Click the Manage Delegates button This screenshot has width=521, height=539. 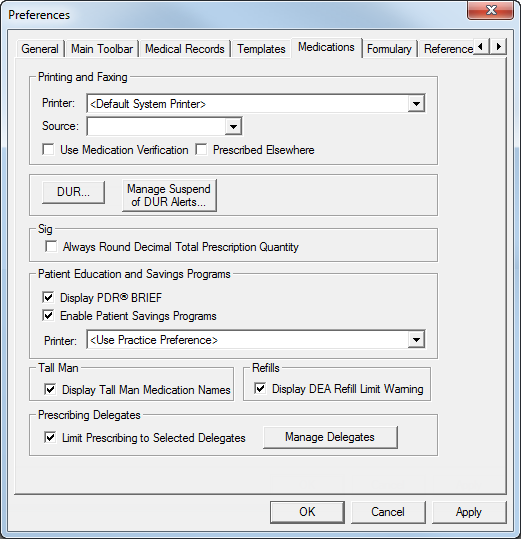point(330,437)
